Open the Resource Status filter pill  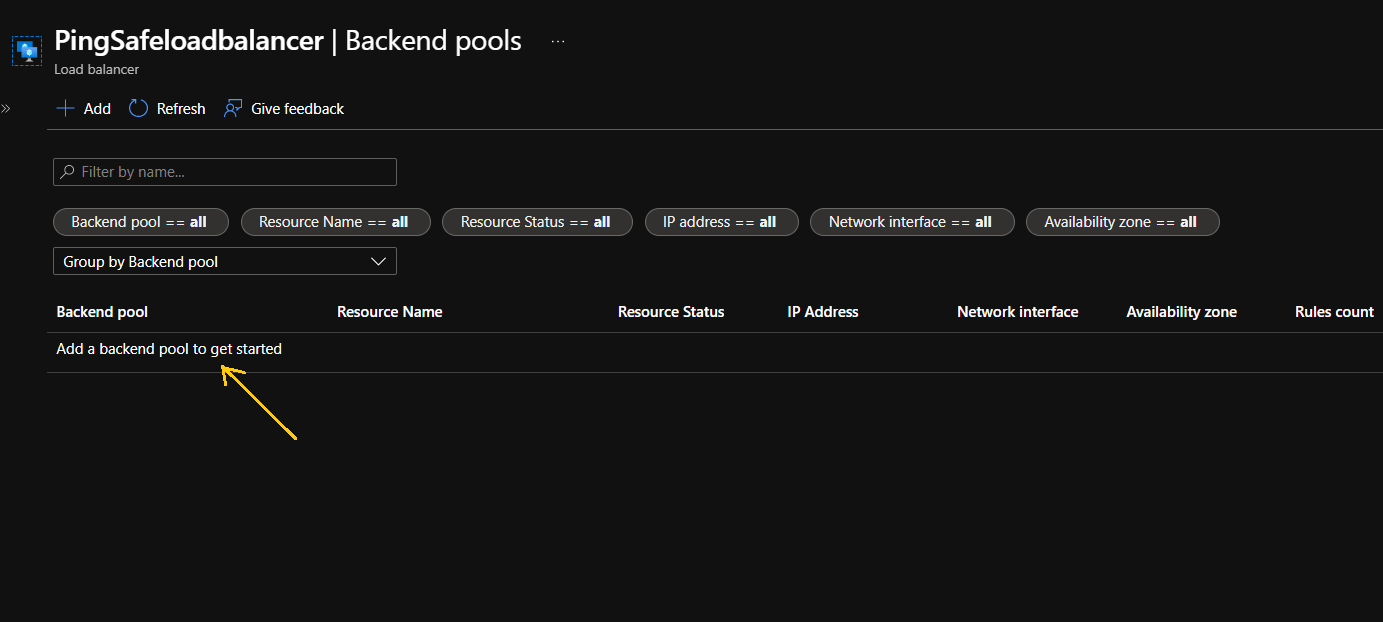pyautogui.click(x=537, y=222)
